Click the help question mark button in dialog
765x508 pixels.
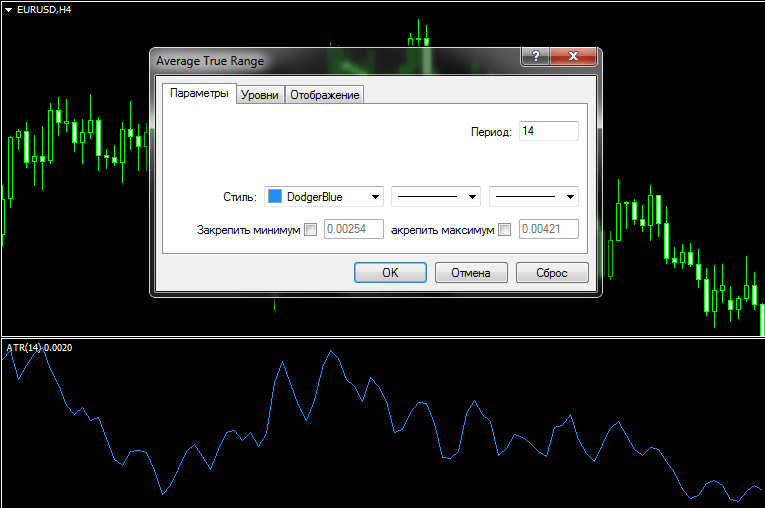tap(536, 57)
